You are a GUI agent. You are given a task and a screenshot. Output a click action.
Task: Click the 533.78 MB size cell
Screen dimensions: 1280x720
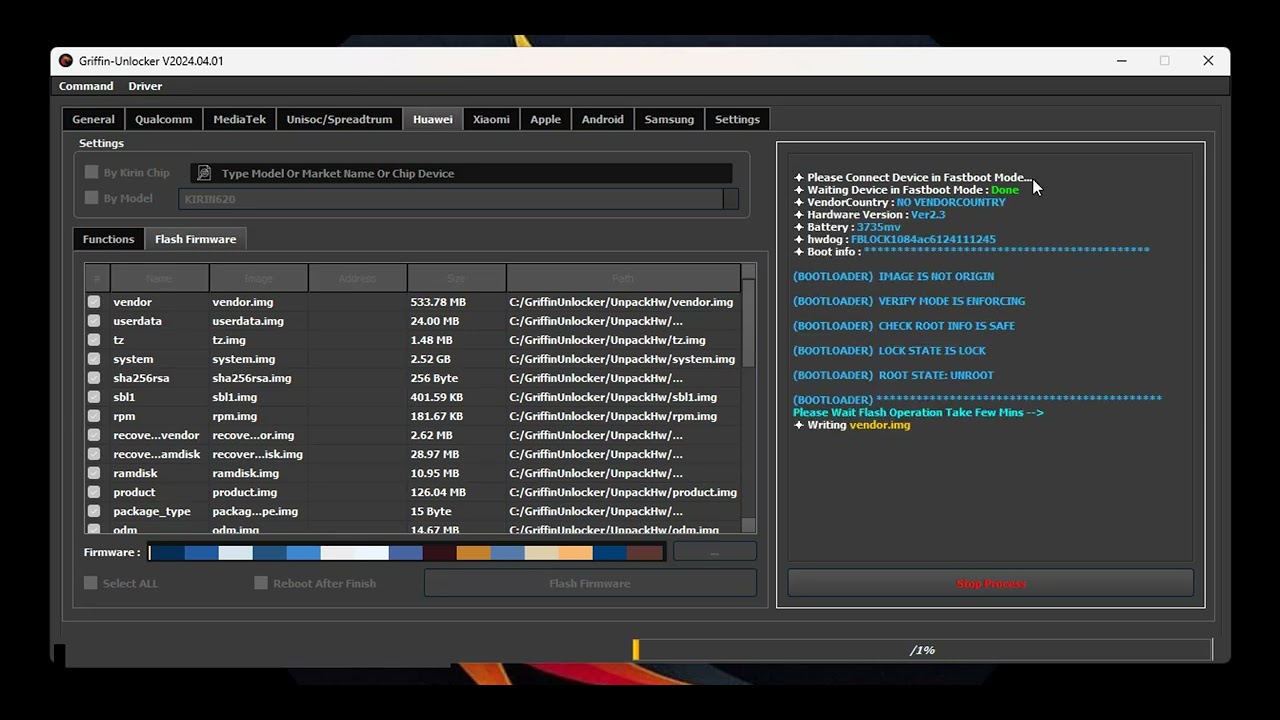click(438, 302)
